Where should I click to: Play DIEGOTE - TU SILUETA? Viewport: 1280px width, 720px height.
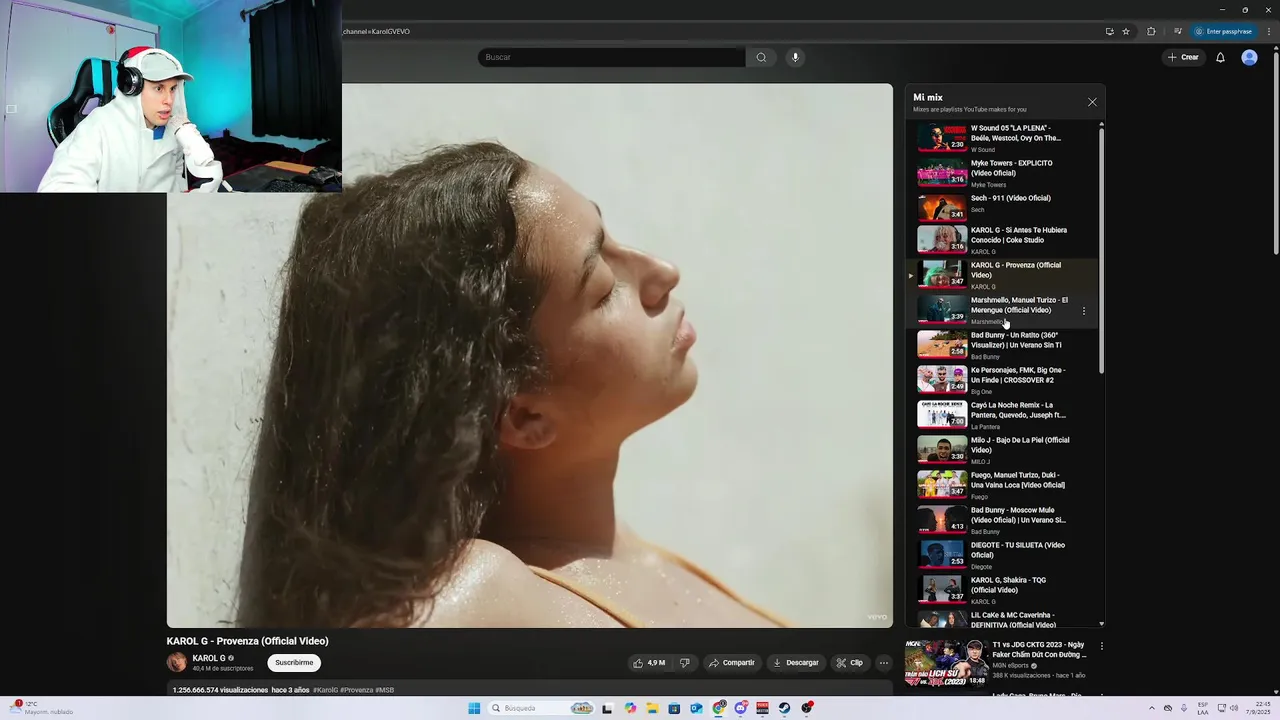coord(1003,555)
